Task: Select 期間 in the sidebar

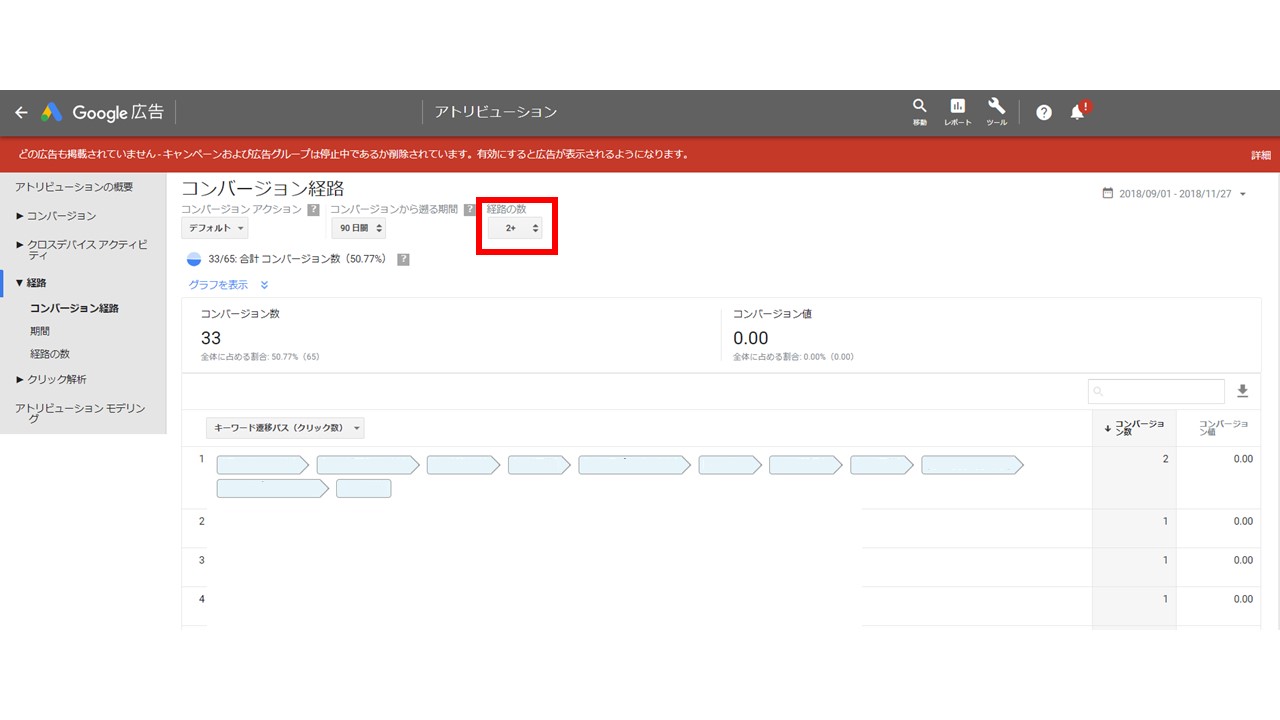Action: [x=40, y=331]
